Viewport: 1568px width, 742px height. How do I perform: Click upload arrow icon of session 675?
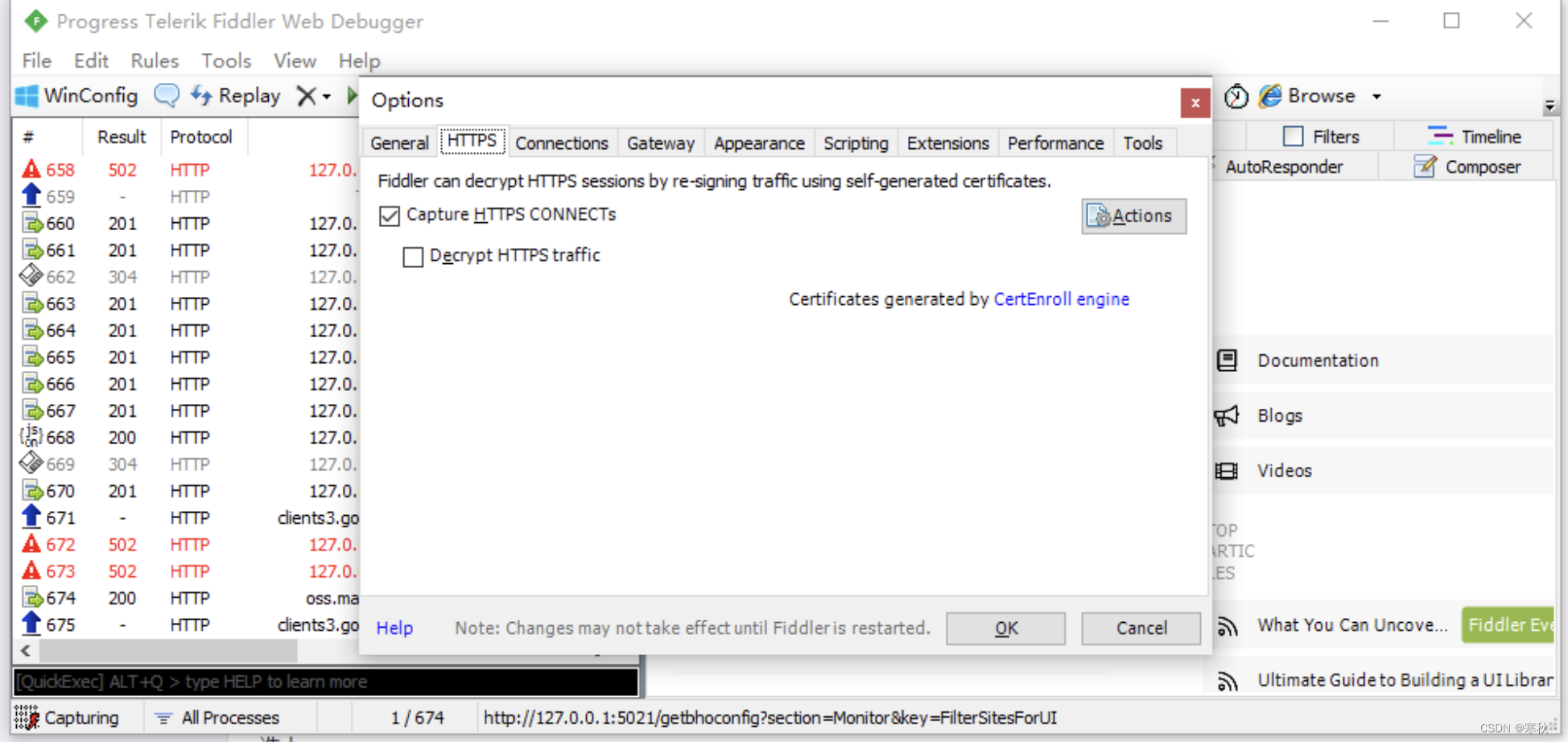point(31,624)
